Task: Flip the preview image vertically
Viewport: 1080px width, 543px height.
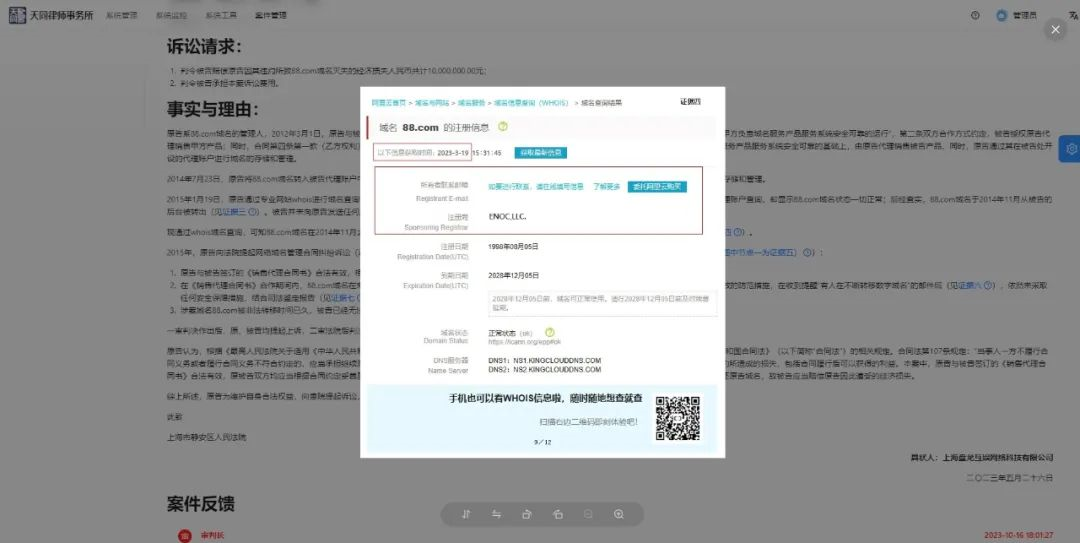Action: coord(466,514)
